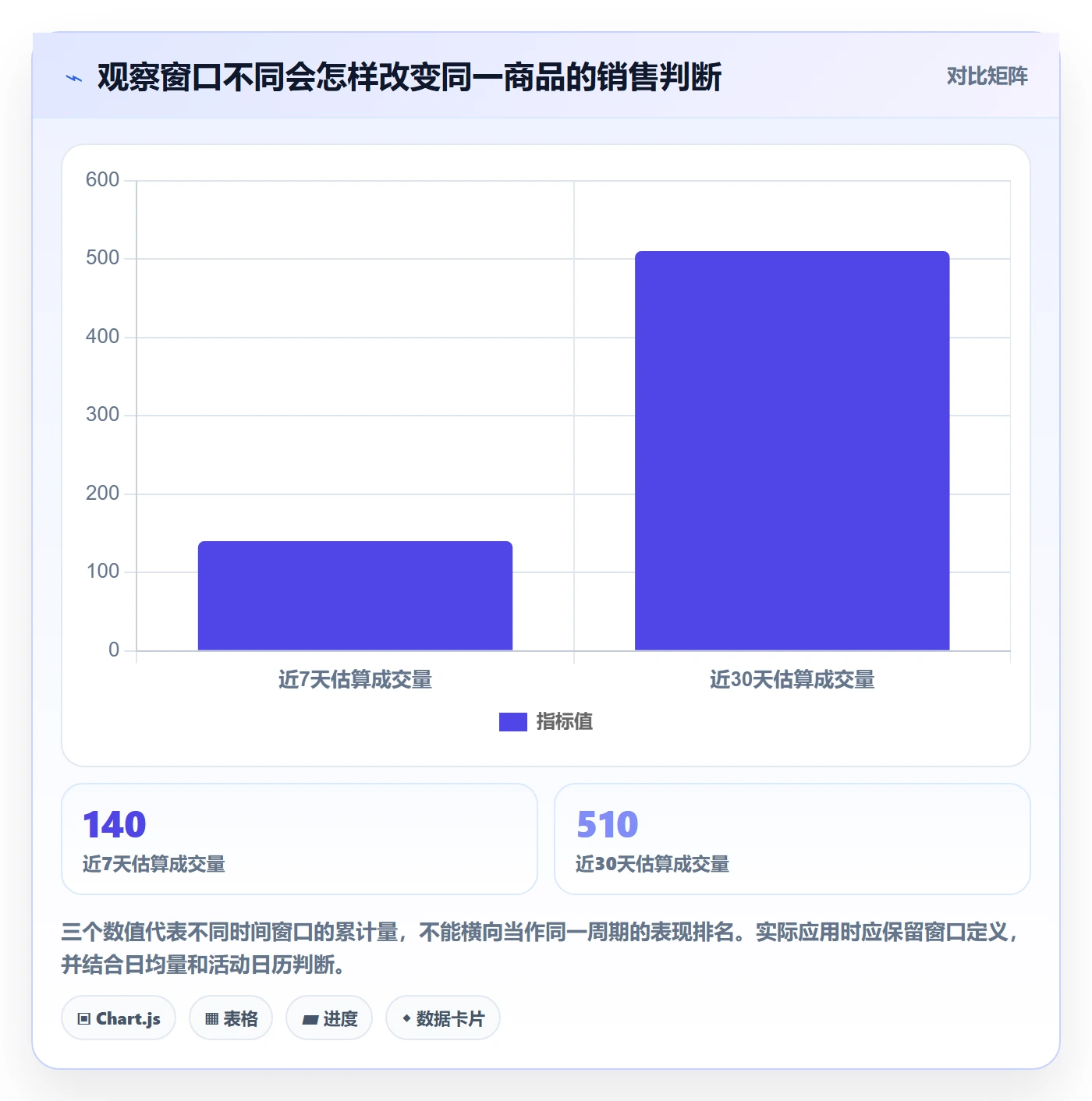The image size is (1092, 1101).
Task: Click the lightning bolt icon beside the title
Action: point(74,78)
